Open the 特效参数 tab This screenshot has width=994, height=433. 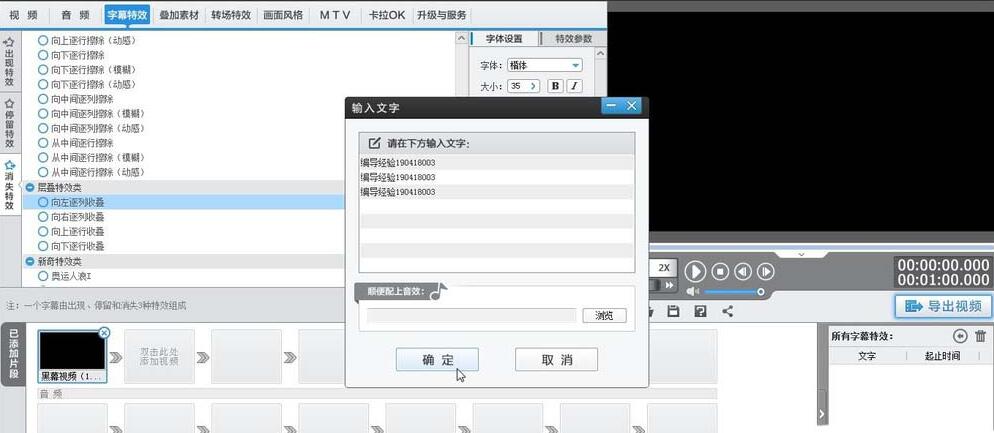click(566, 39)
